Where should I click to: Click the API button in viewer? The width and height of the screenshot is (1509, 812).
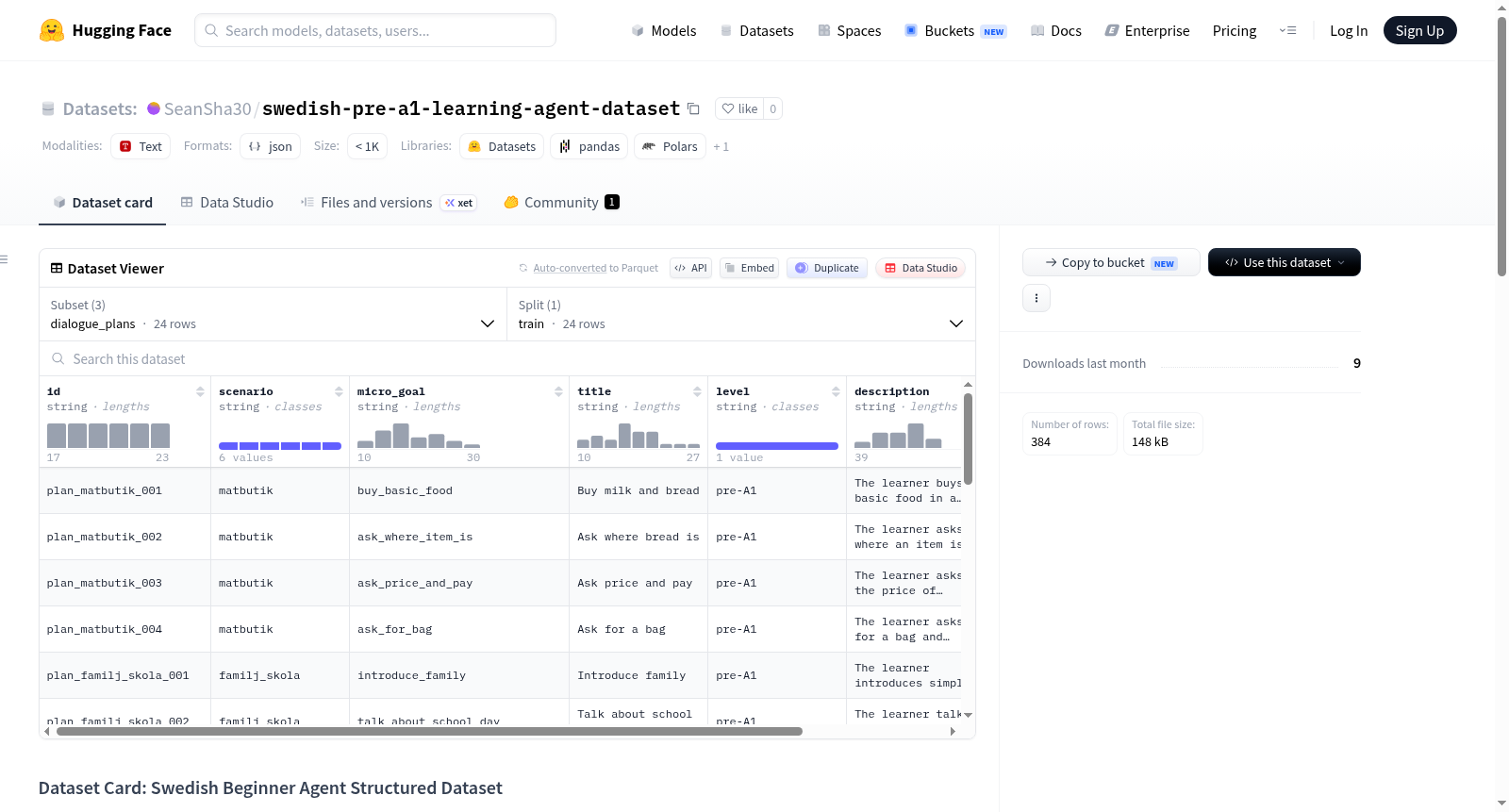(691, 268)
